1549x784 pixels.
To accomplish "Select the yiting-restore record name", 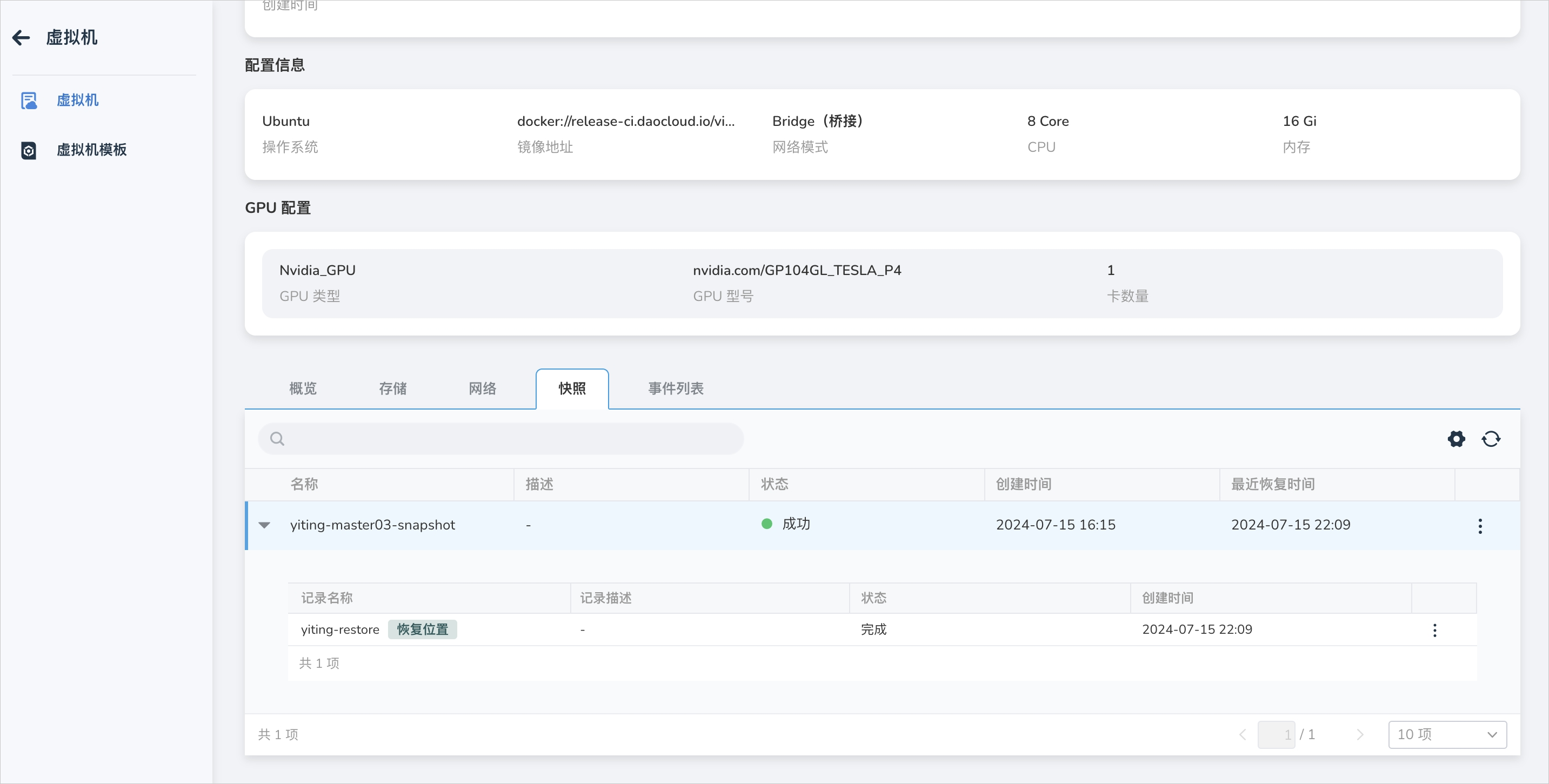I will [340, 629].
